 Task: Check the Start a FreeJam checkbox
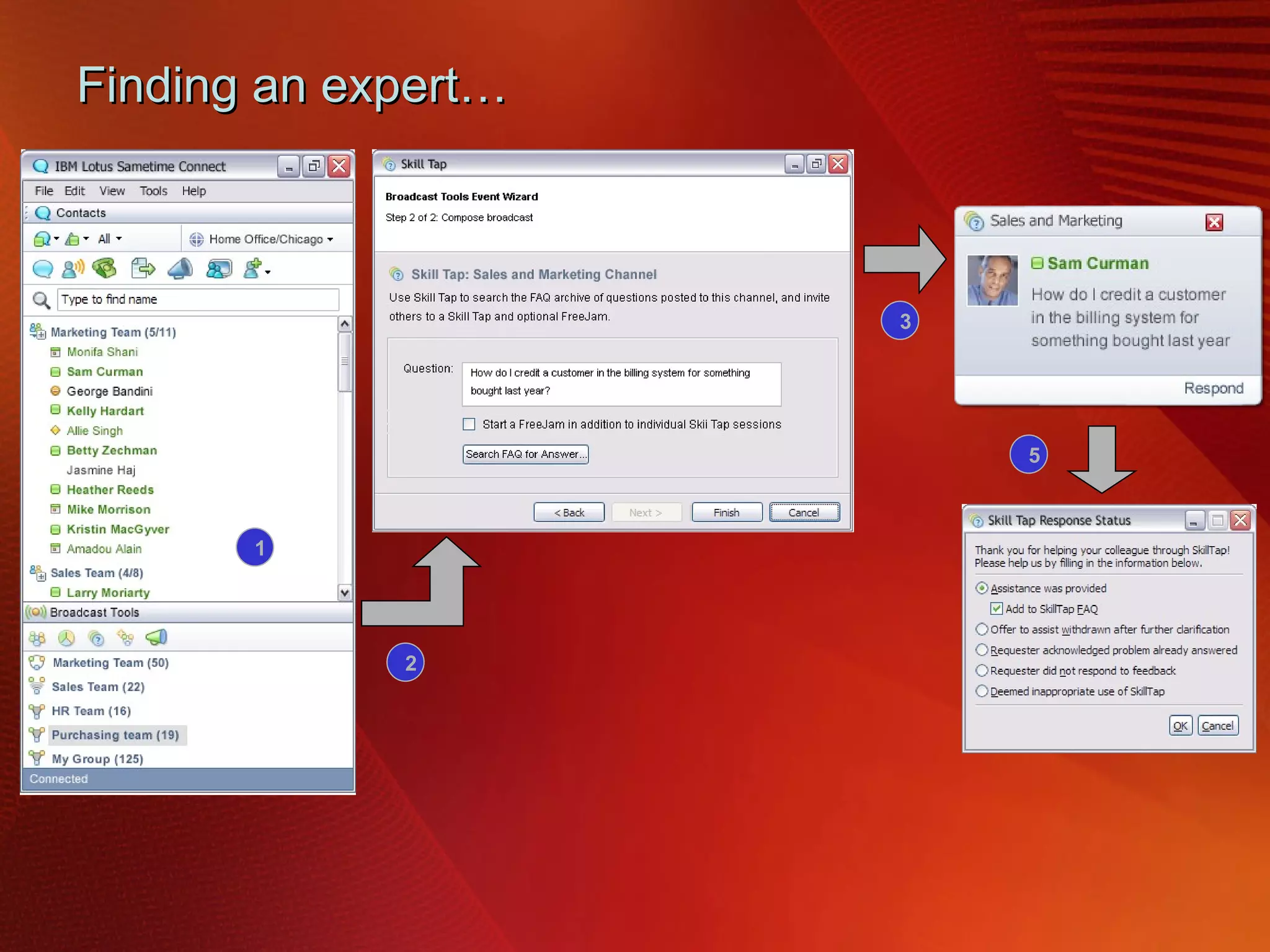469,425
